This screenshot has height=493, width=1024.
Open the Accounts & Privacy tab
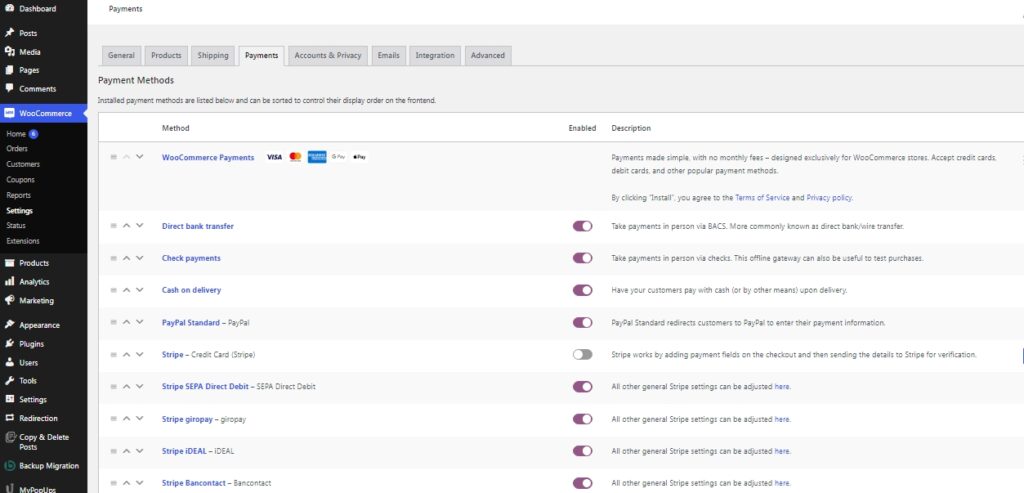coord(328,56)
